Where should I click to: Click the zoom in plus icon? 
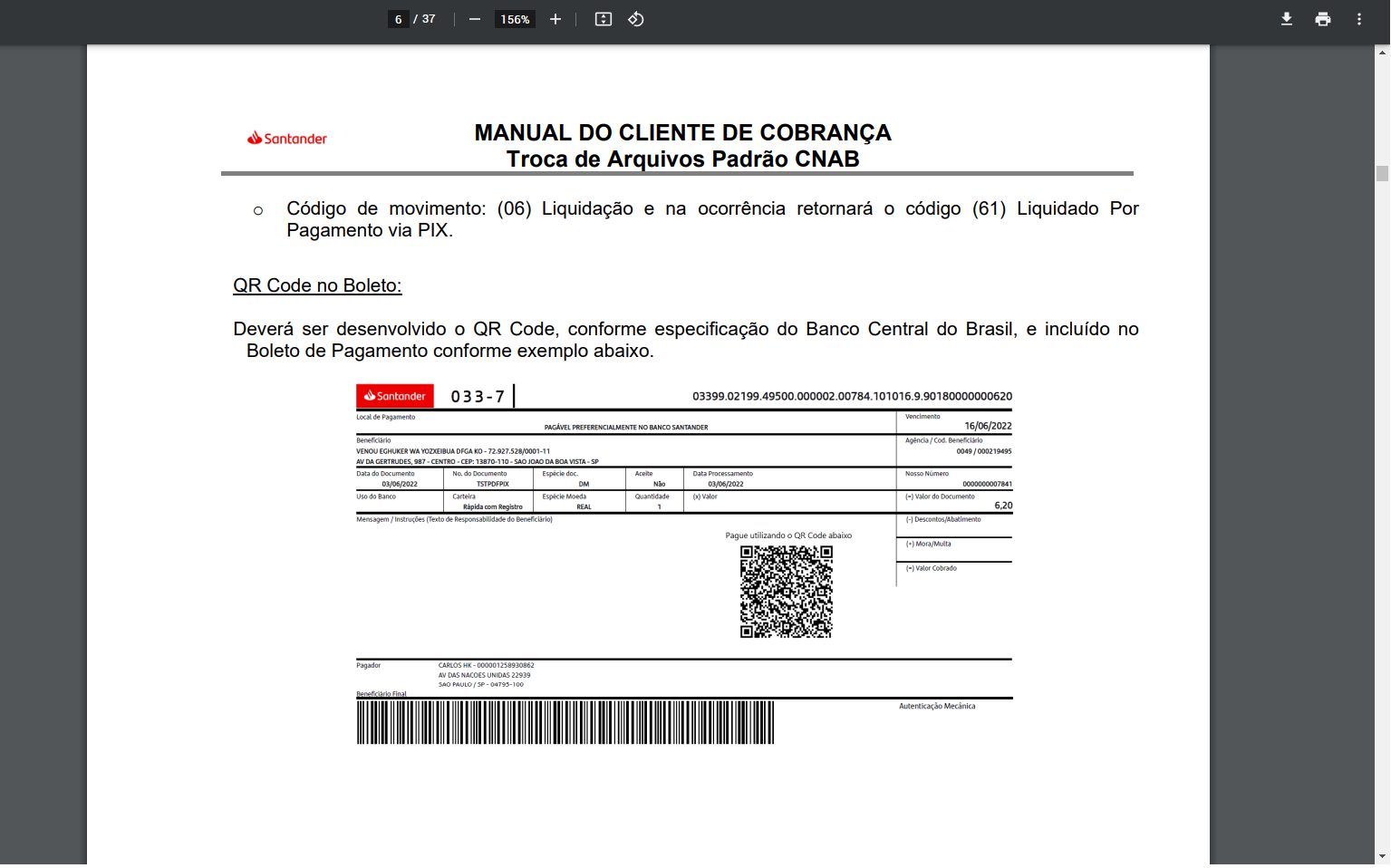[x=555, y=19]
